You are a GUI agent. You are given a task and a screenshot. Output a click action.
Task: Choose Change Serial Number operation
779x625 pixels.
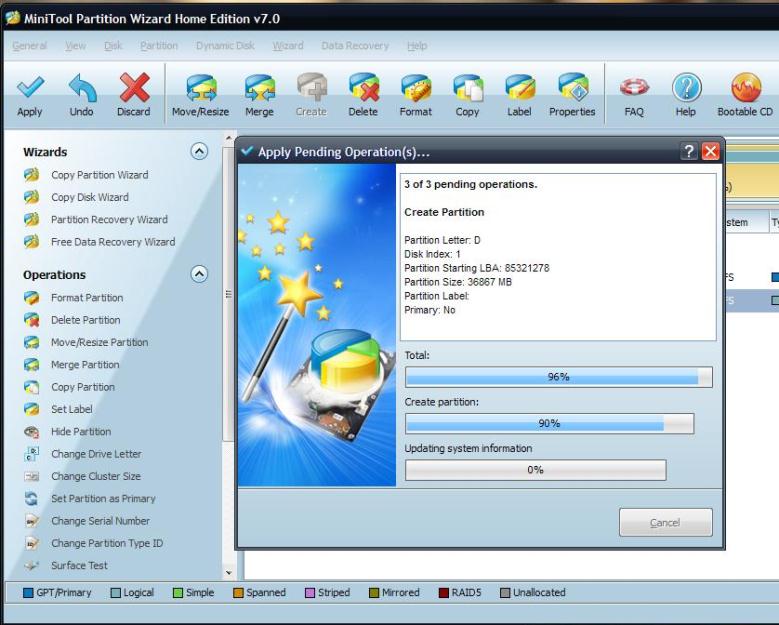pyautogui.click(x=100, y=521)
